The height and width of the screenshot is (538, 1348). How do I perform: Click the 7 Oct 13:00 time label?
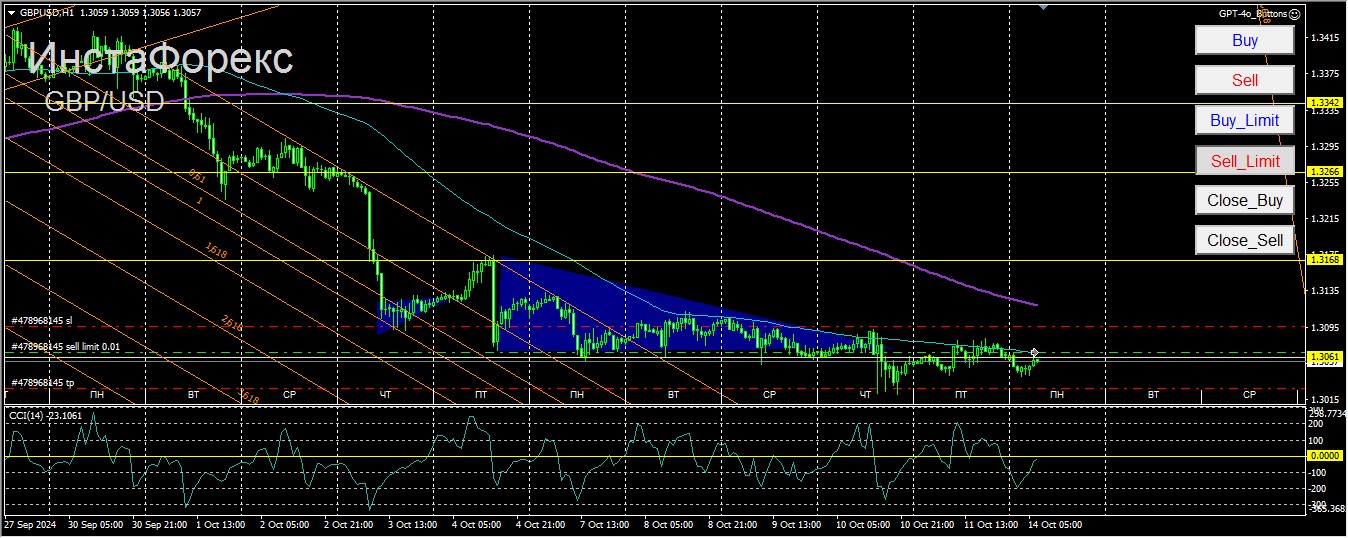pyautogui.click(x=604, y=524)
